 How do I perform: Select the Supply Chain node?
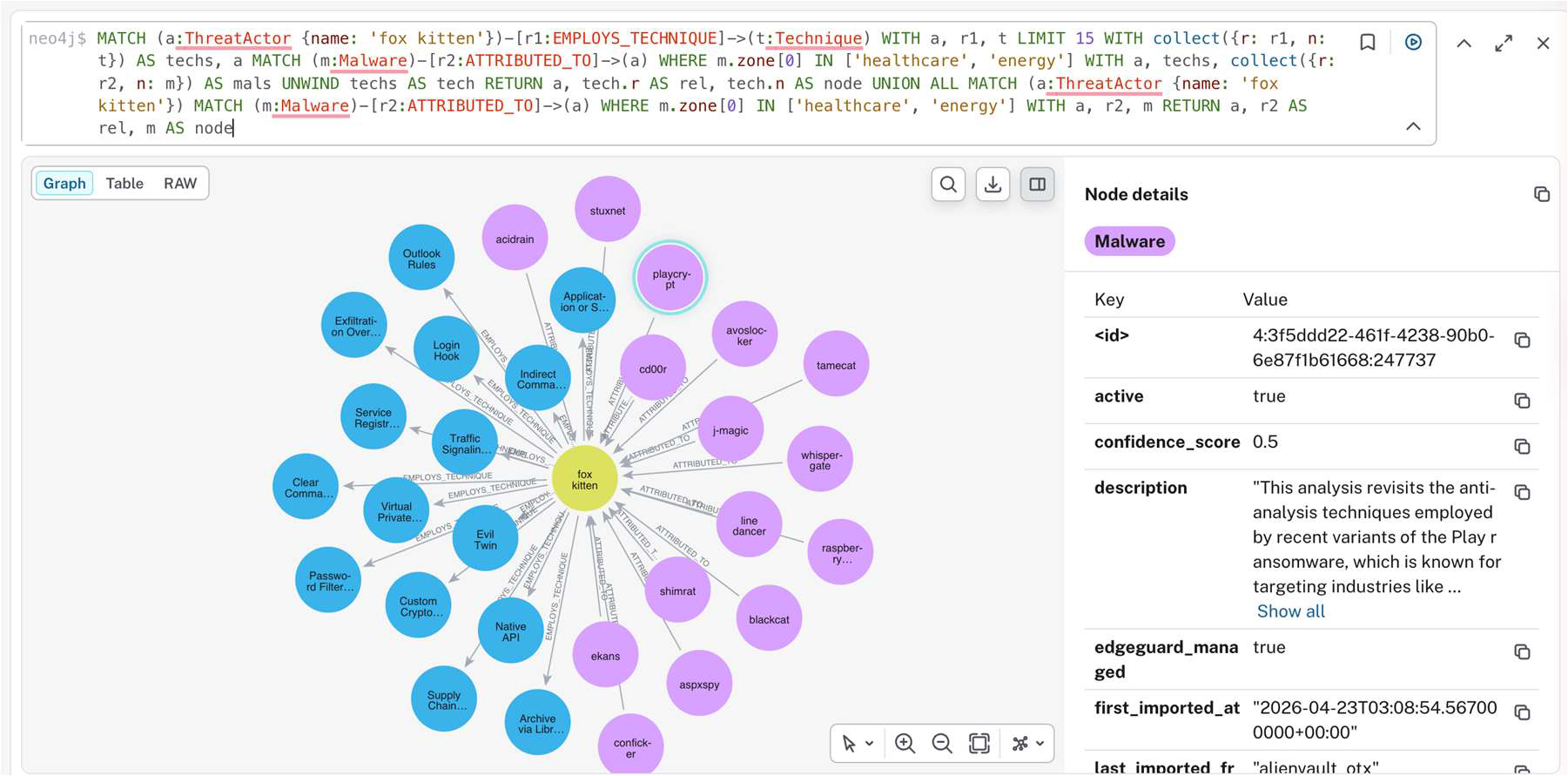(444, 699)
